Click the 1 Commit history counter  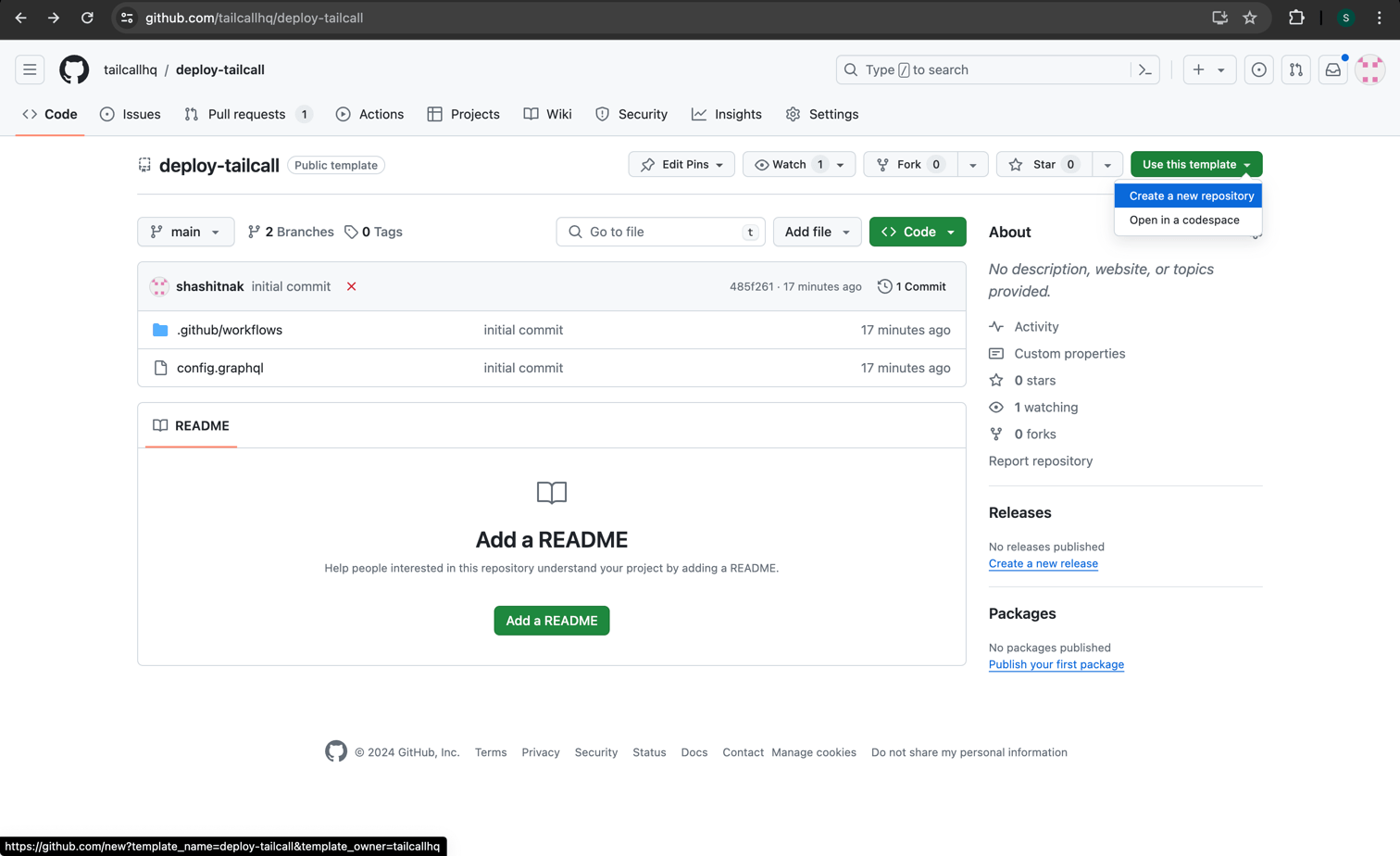[x=911, y=286]
